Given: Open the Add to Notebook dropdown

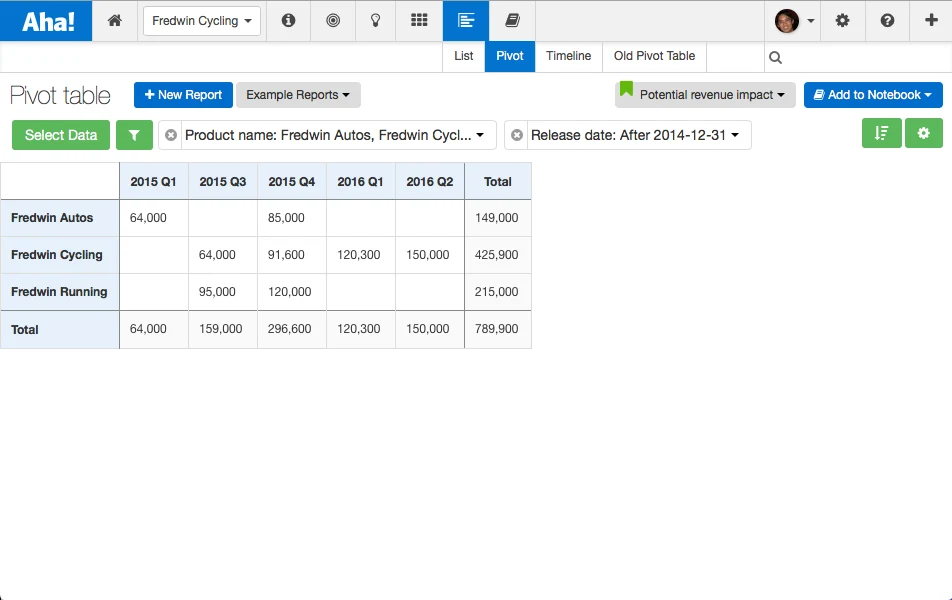Looking at the screenshot, I should click(x=873, y=95).
